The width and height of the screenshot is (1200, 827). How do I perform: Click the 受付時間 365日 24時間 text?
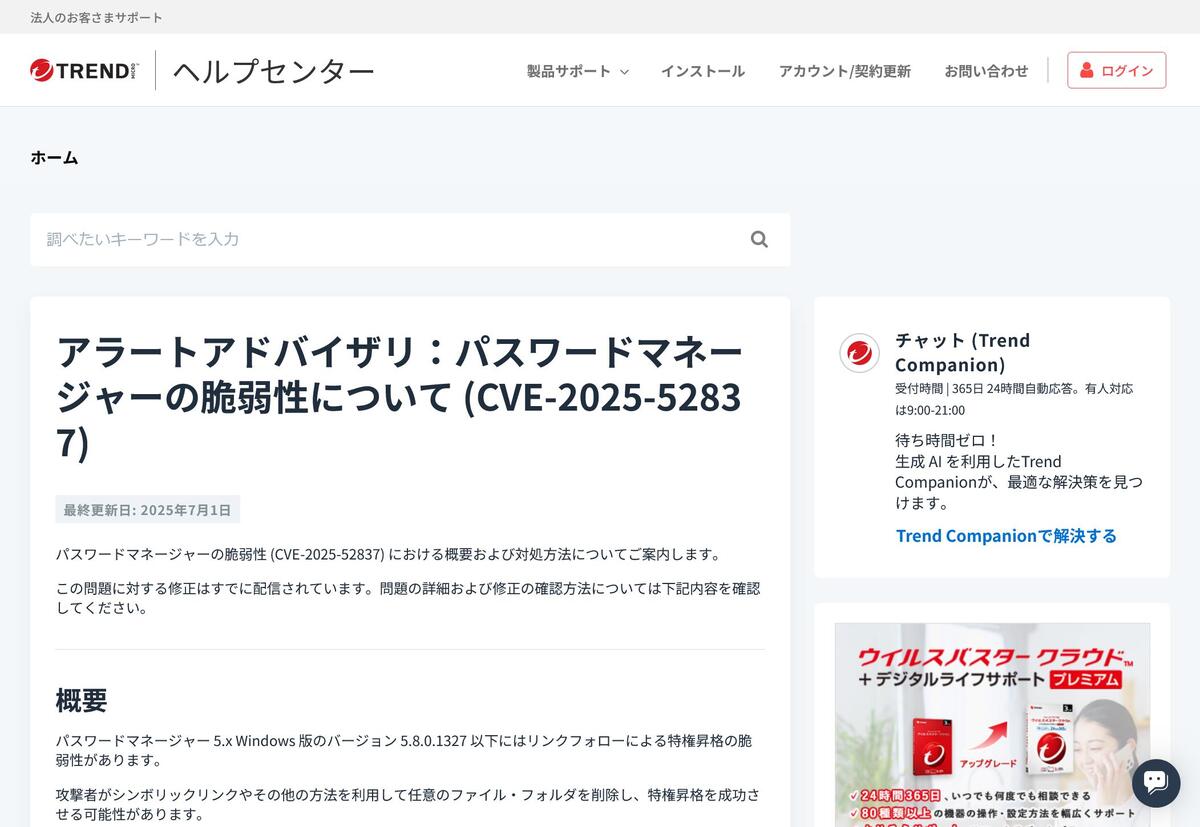coord(1014,399)
